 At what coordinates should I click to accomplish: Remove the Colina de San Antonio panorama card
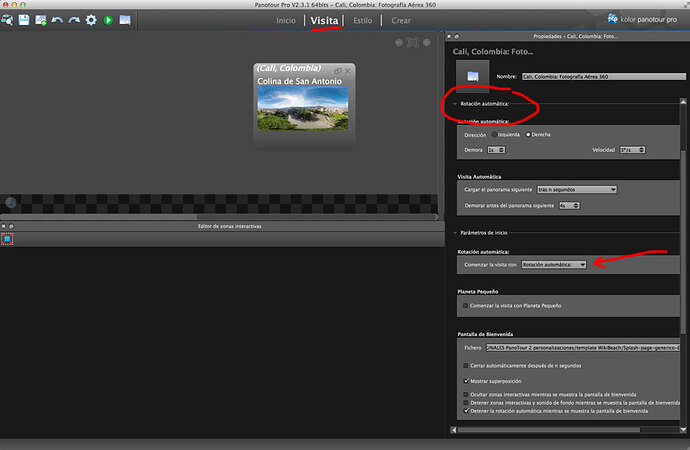[x=348, y=70]
